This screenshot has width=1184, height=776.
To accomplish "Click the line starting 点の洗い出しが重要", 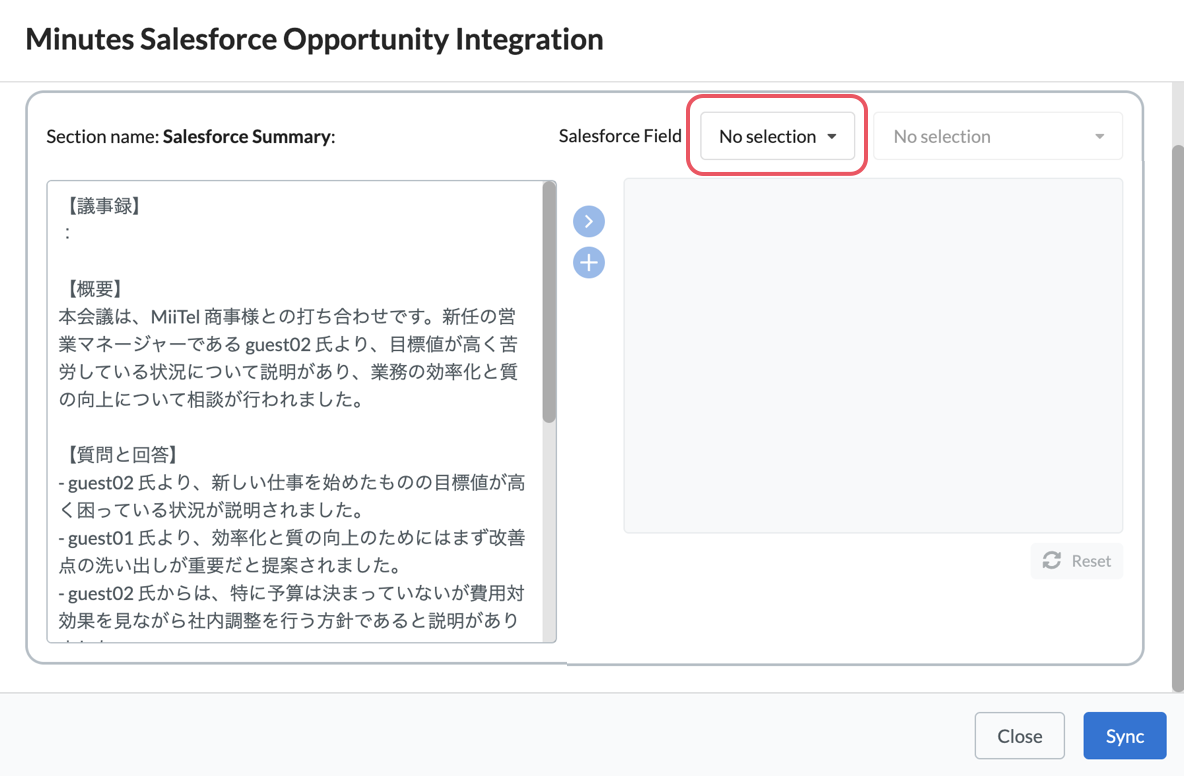I will [230, 565].
